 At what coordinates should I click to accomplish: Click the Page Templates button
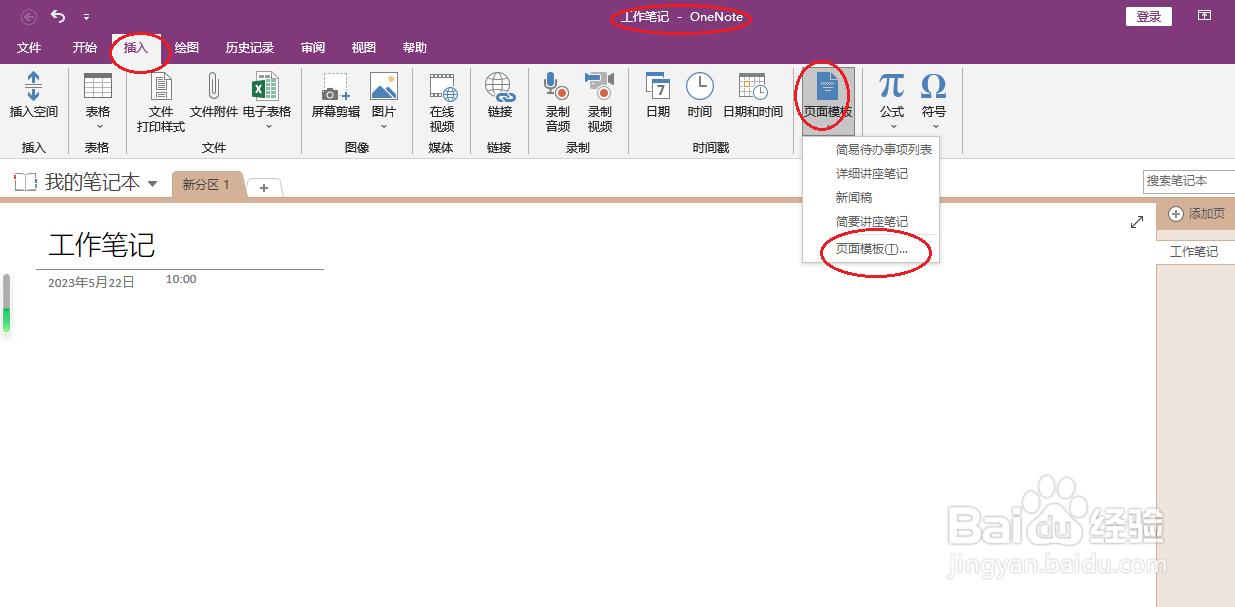pyautogui.click(x=828, y=100)
